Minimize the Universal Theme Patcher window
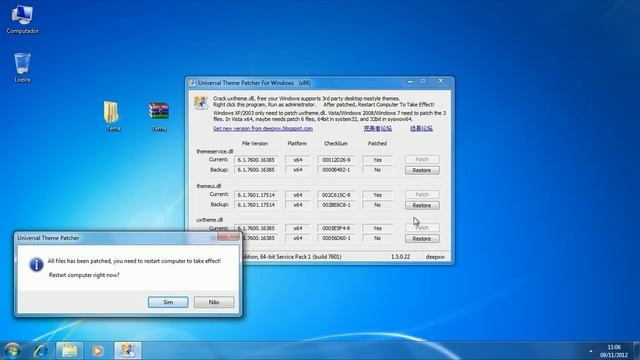640x360 pixels. (x=410, y=82)
